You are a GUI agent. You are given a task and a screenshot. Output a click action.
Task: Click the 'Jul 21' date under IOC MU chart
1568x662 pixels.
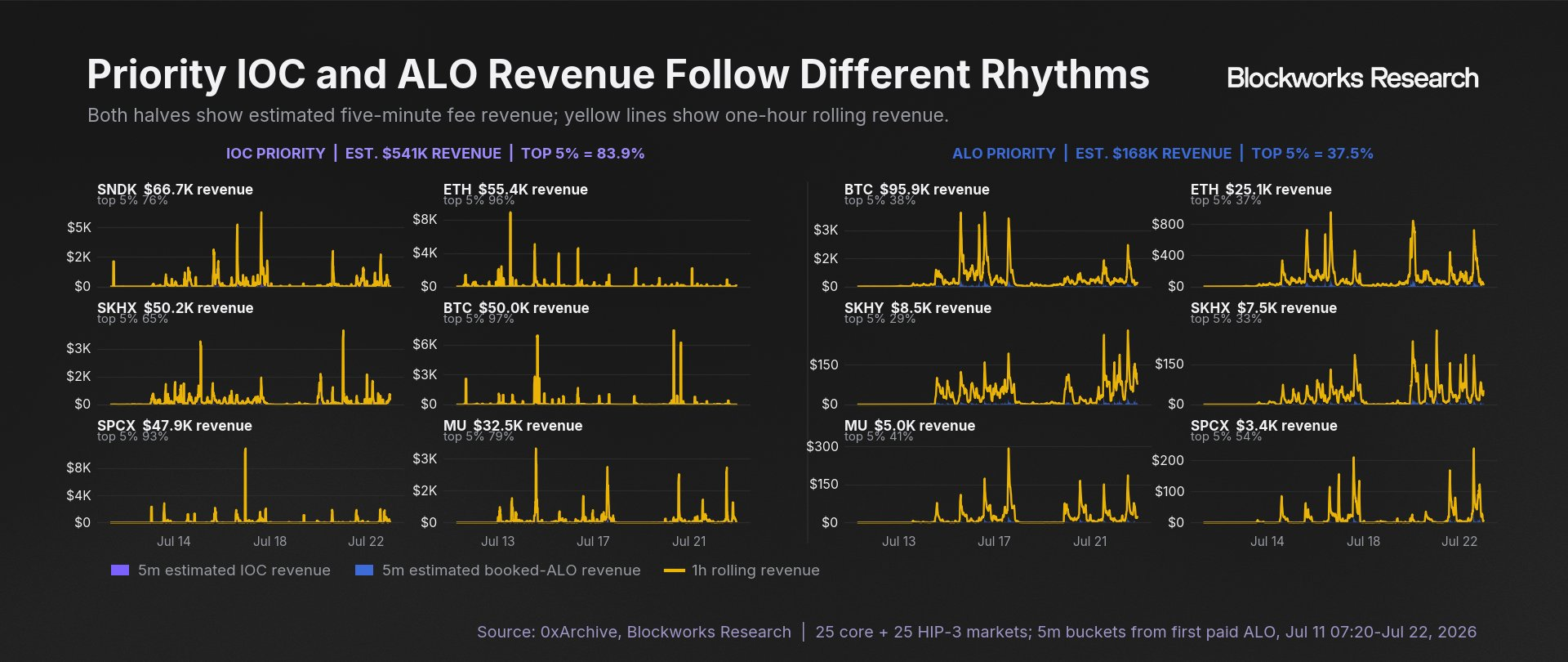689,541
